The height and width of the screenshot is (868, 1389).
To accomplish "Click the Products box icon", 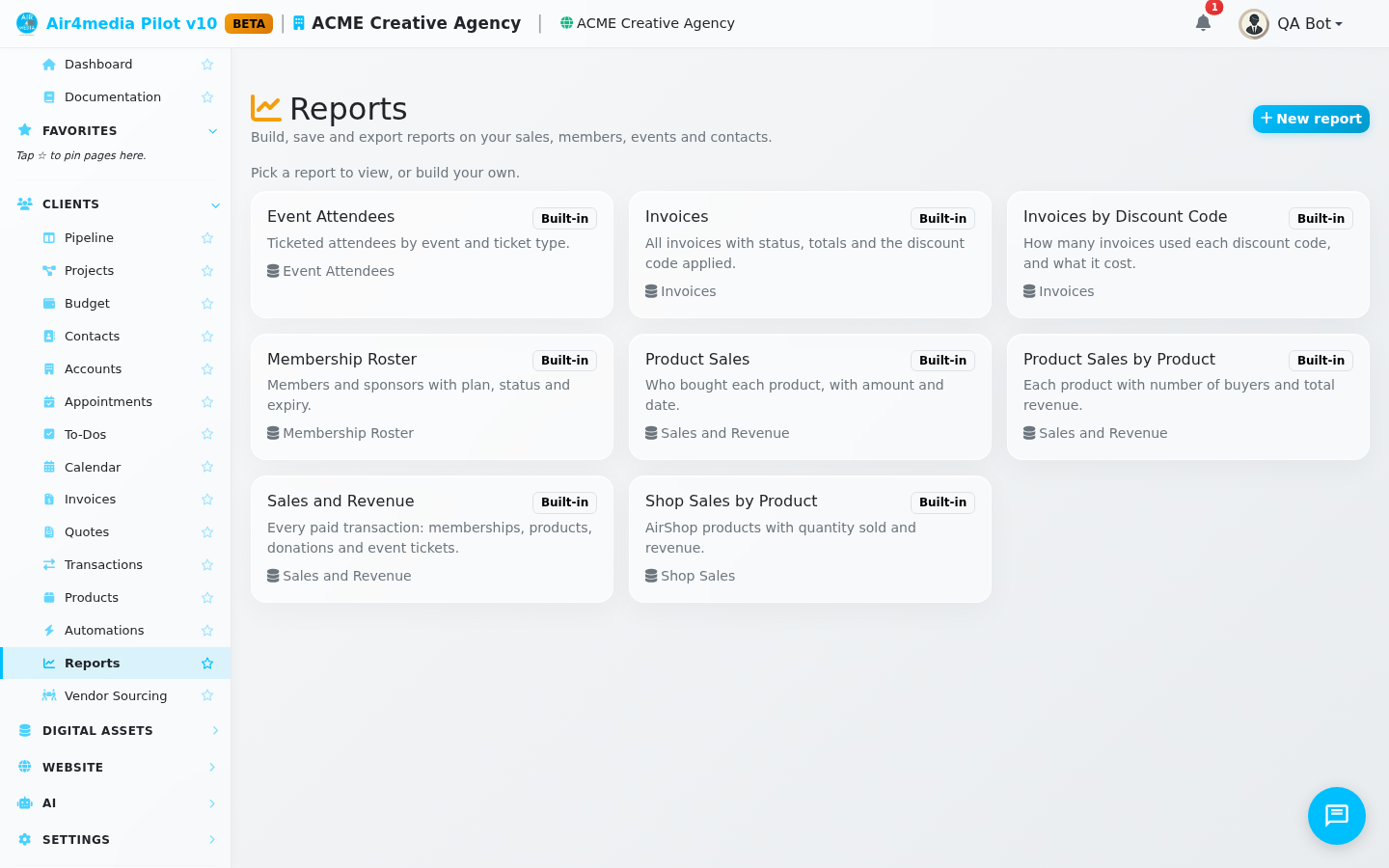I will tap(49, 598).
